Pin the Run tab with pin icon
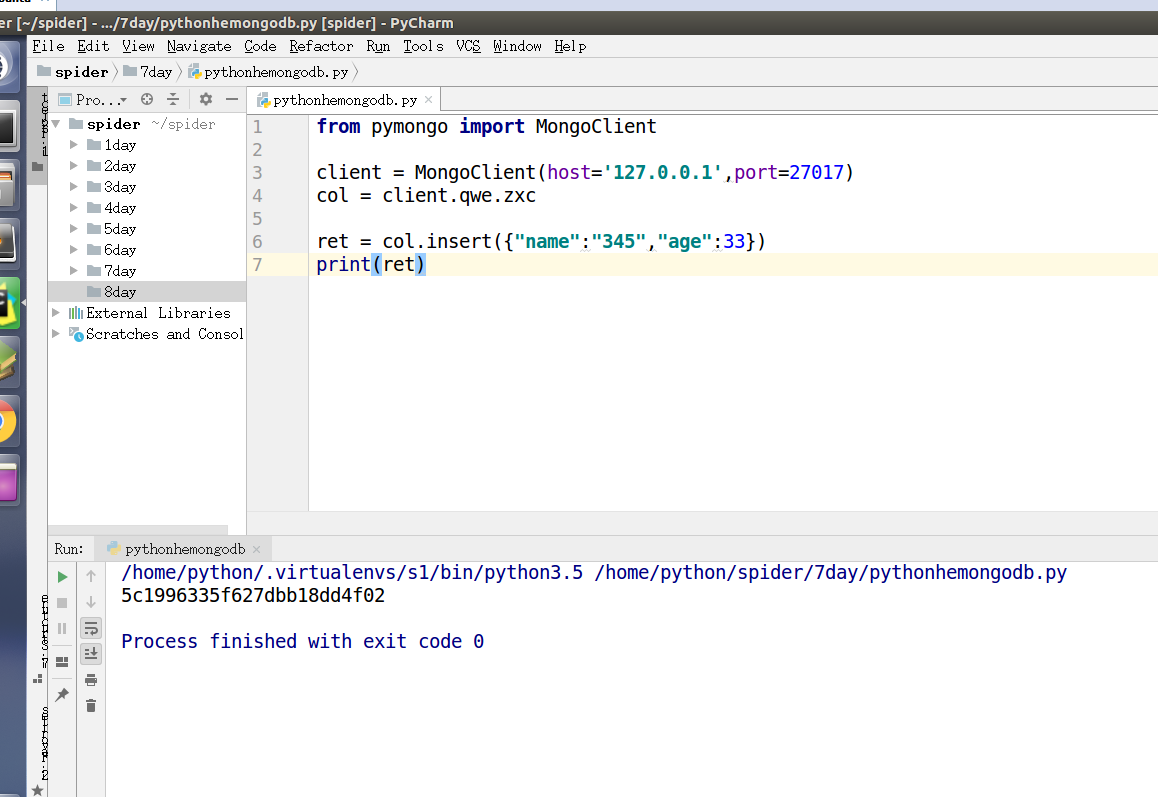Viewport: 1158px width, 797px height. [x=62, y=695]
